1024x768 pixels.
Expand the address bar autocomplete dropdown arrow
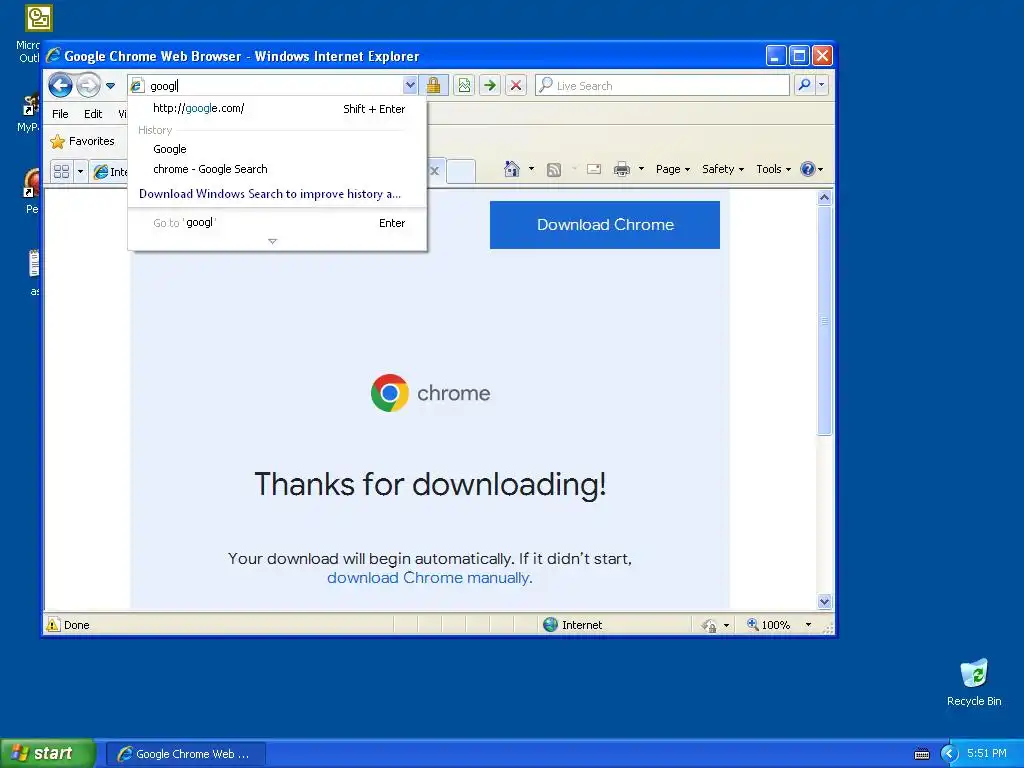point(410,85)
